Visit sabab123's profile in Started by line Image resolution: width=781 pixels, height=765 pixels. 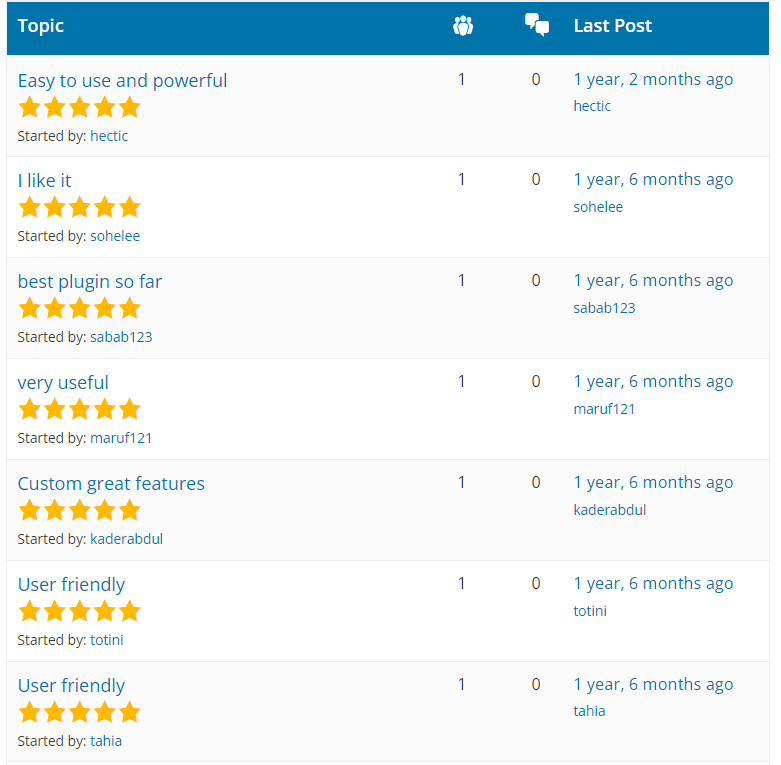(x=121, y=337)
